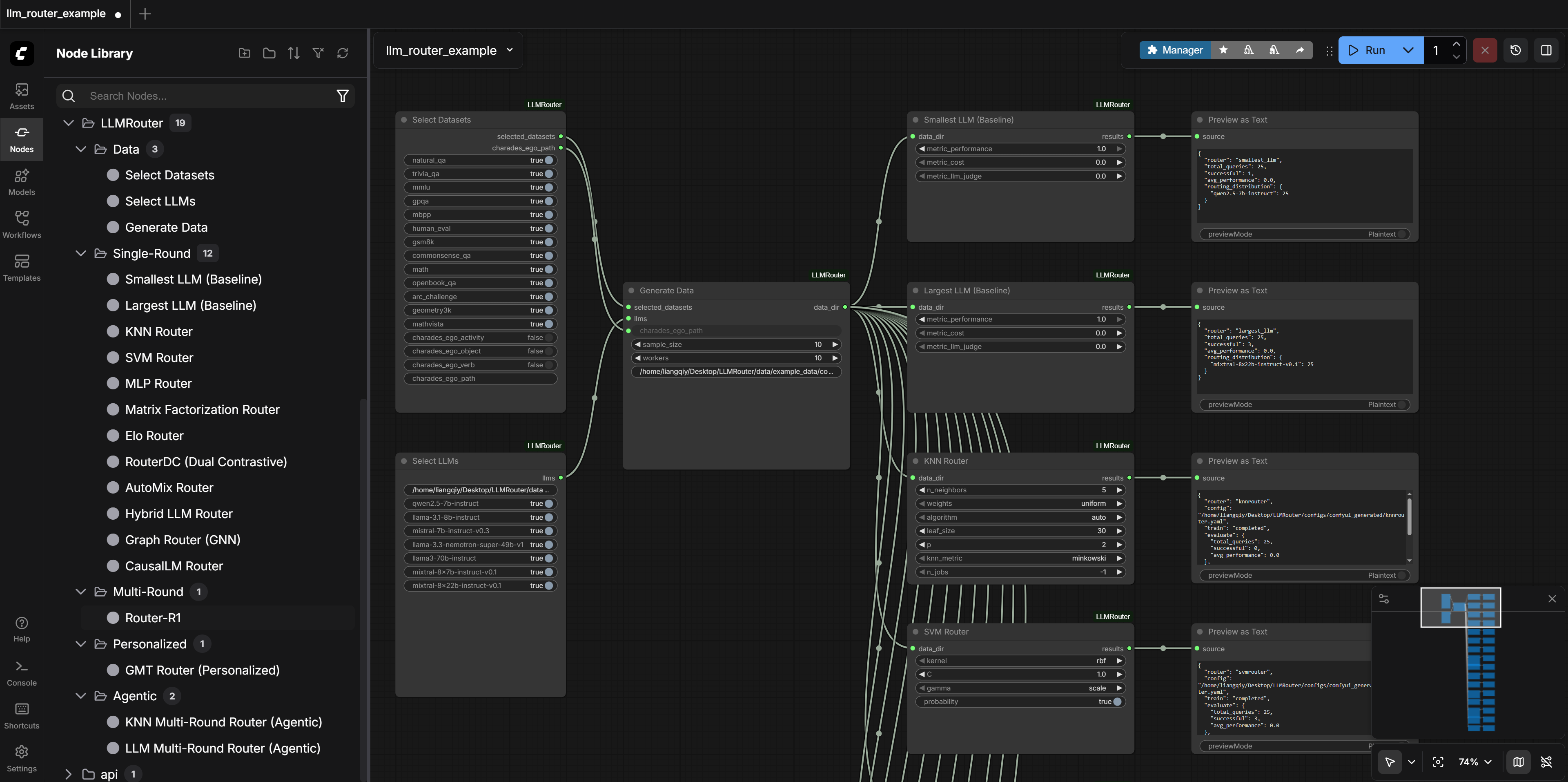Select the Matrix Factorization Router node item
Screen dimensions: 1568x782
[202, 410]
